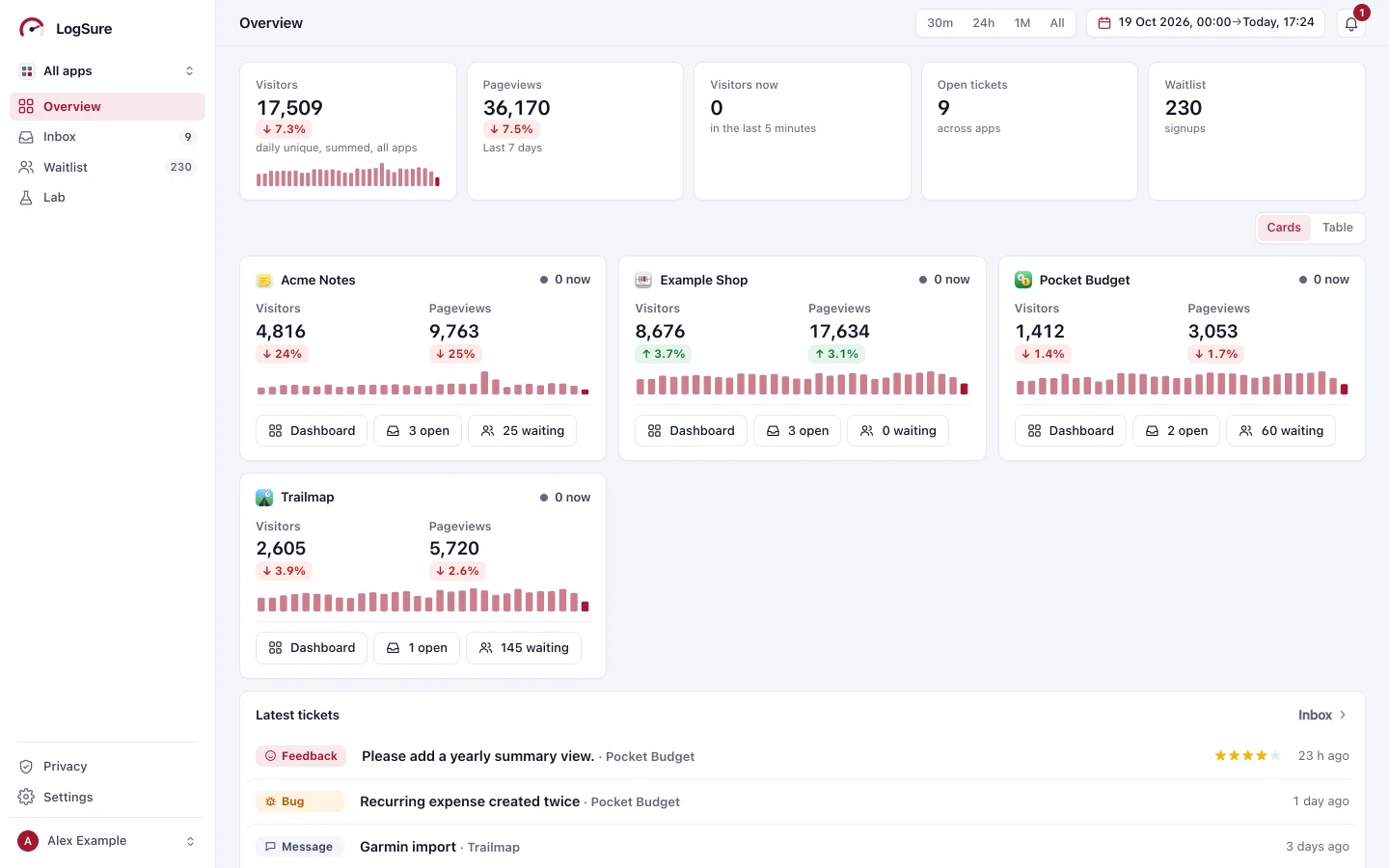The image size is (1389, 868).
Task: Click the Settings gear icon
Action: (x=26, y=798)
